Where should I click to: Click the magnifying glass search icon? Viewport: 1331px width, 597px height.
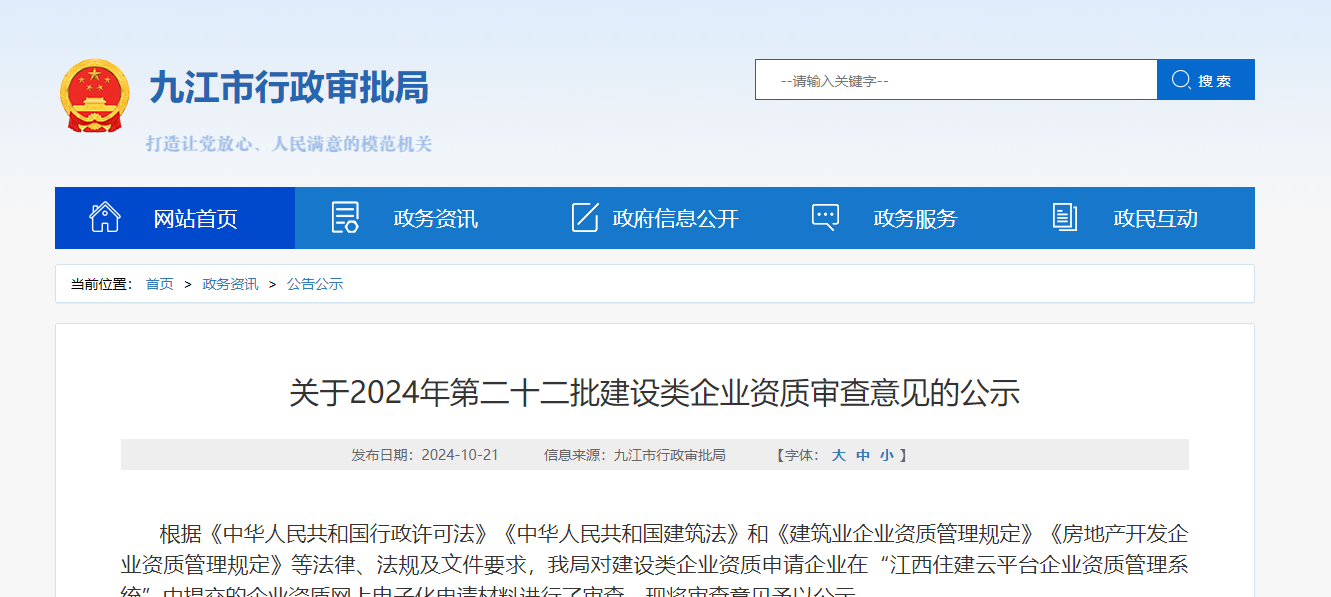pos(1180,79)
